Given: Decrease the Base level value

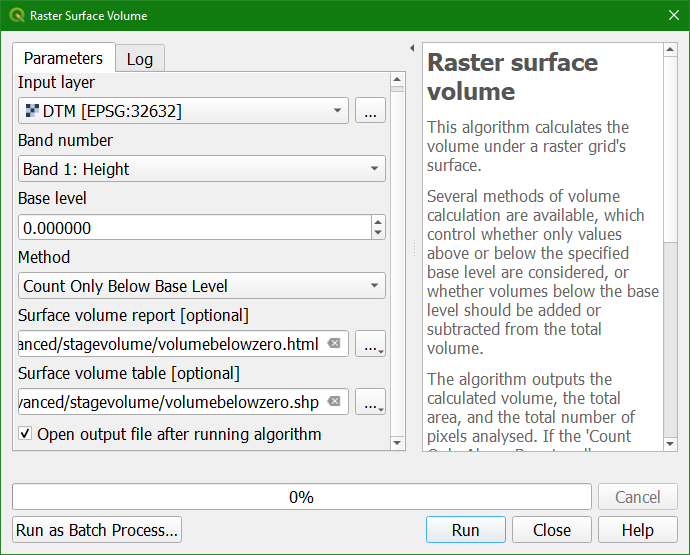Looking at the screenshot, I should click(x=377, y=233).
